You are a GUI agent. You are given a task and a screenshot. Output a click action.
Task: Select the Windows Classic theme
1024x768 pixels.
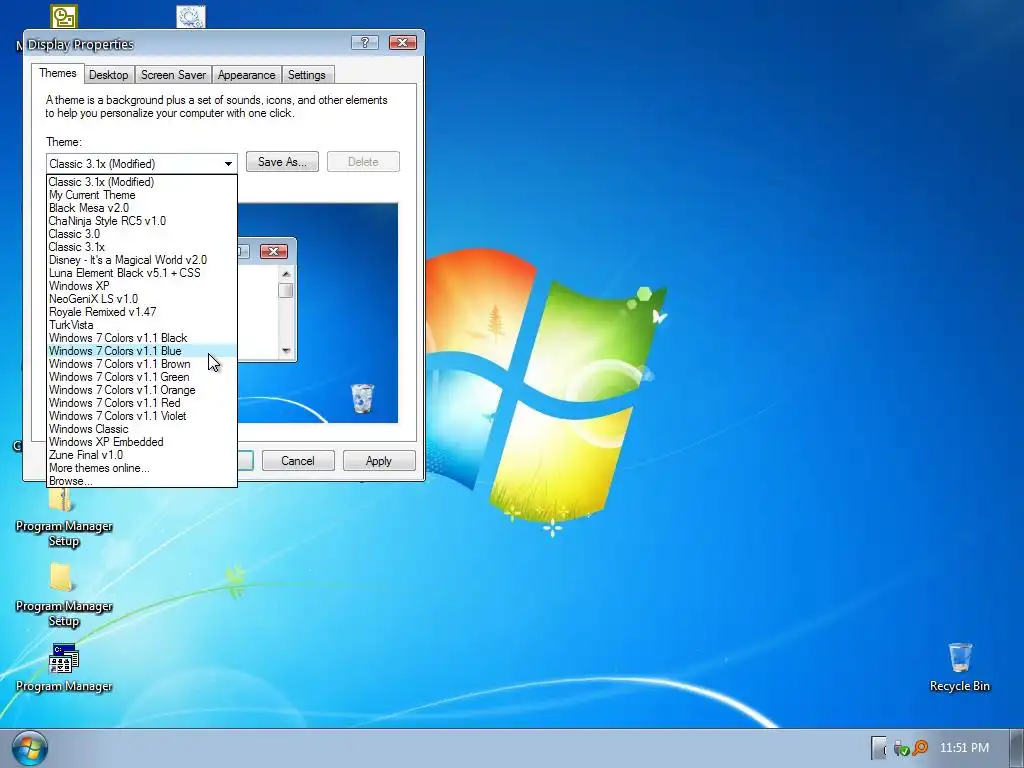tap(142, 429)
